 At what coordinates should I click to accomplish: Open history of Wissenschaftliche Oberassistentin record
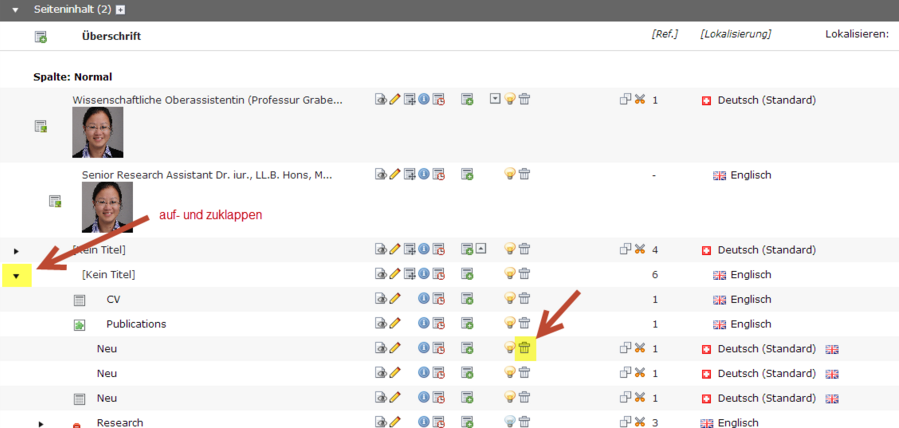[438, 100]
